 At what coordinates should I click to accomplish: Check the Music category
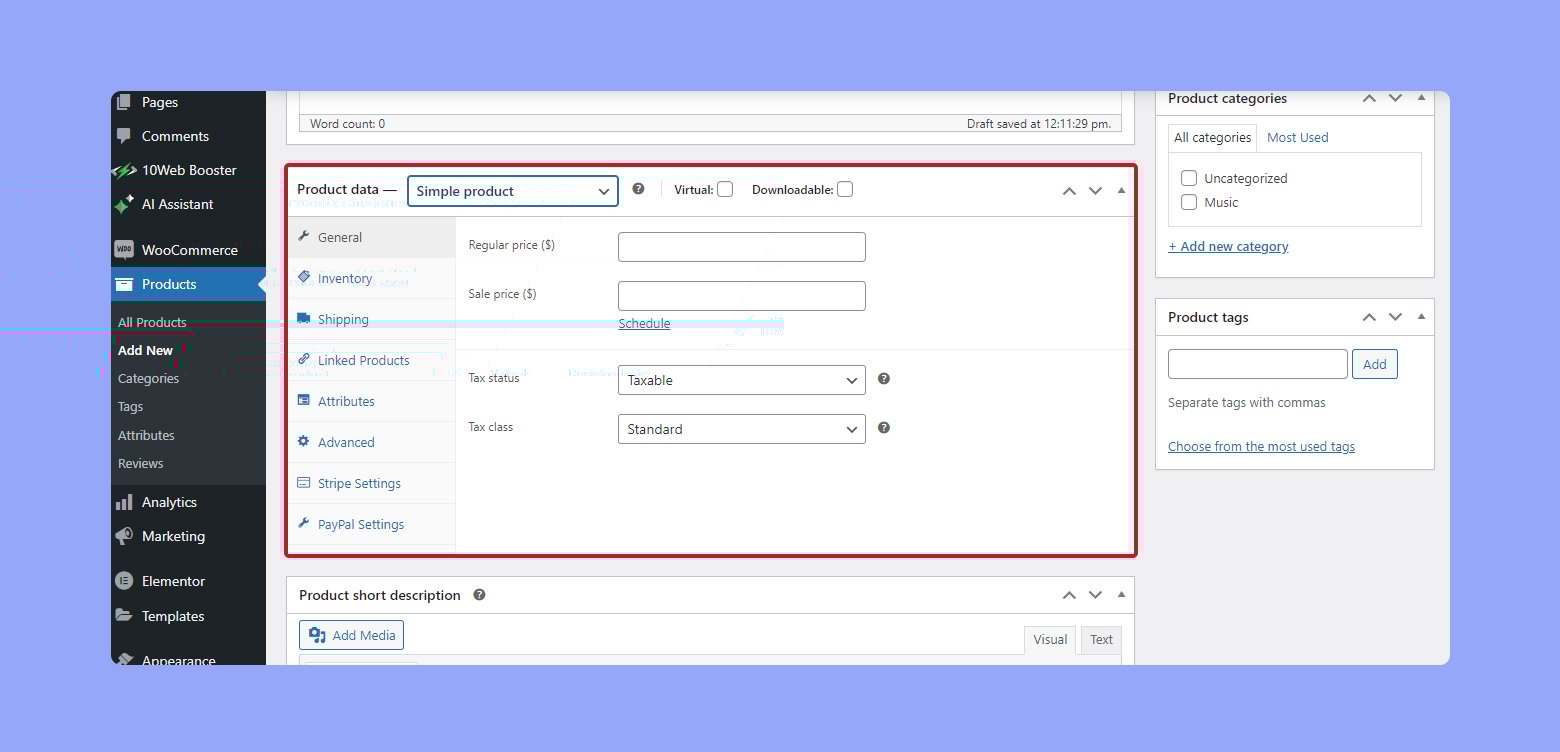1189,202
